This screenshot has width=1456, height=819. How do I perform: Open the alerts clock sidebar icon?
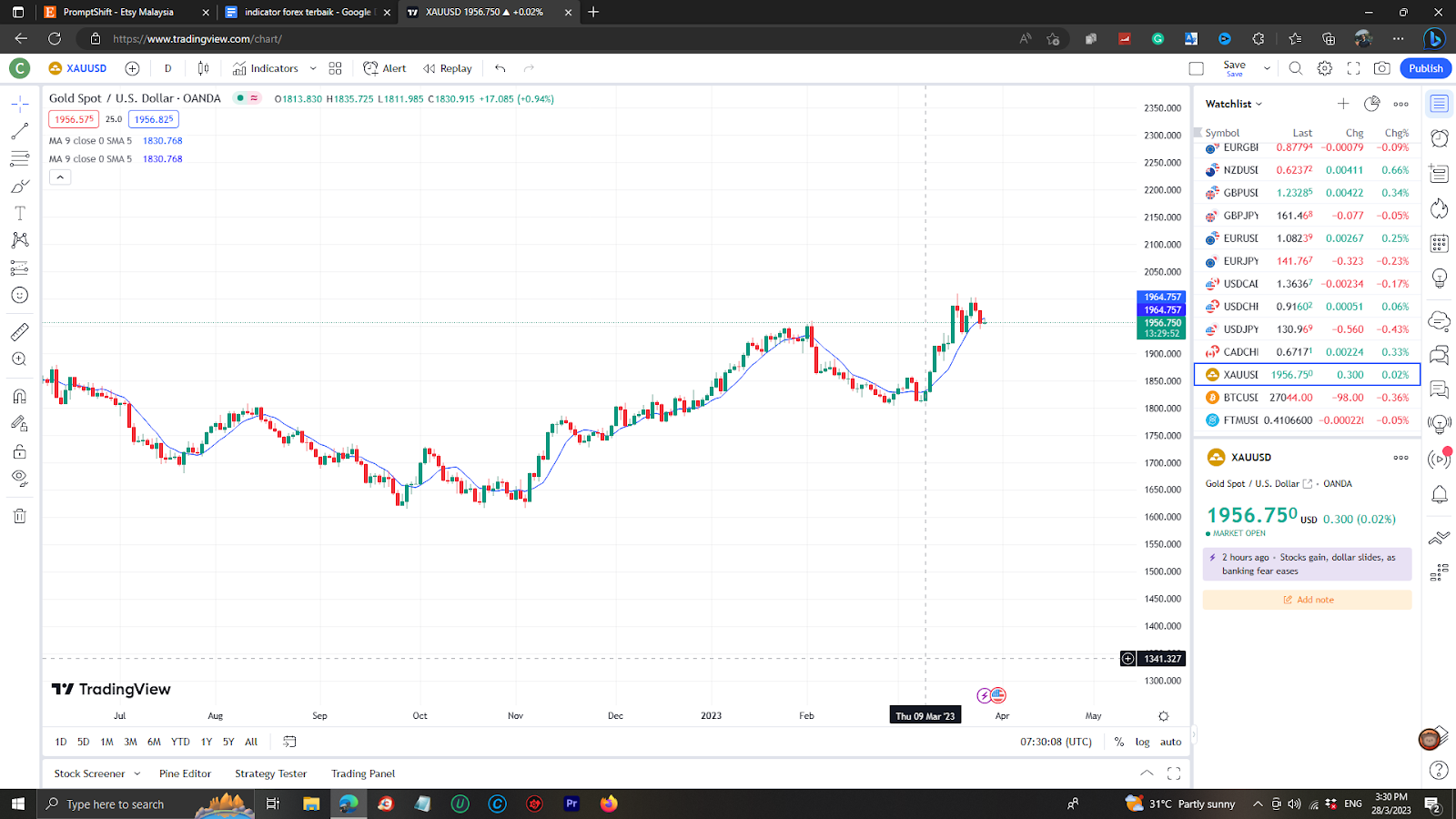pos(1440,138)
